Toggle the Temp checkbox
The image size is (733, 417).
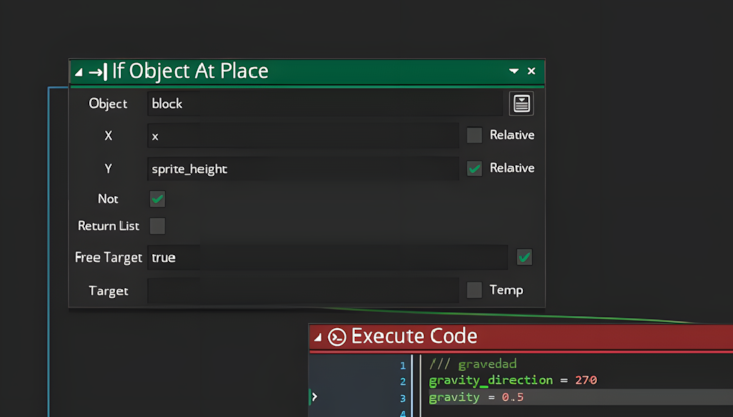point(474,290)
